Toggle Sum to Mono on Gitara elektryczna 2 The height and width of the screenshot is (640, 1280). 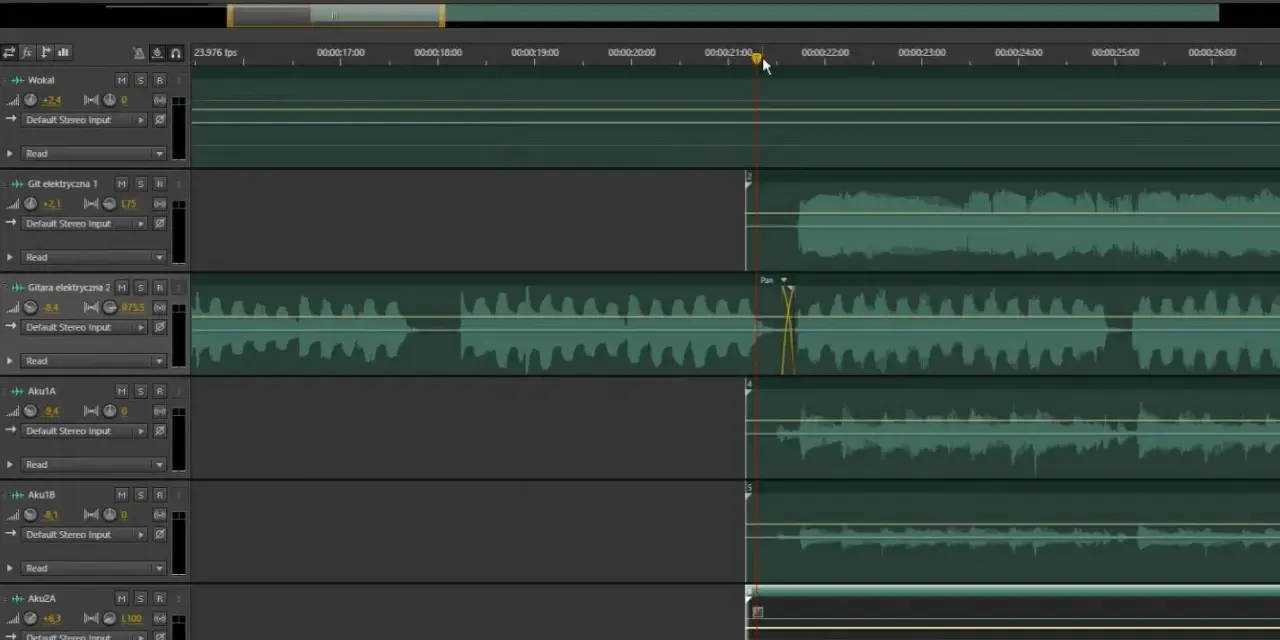tap(159, 308)
